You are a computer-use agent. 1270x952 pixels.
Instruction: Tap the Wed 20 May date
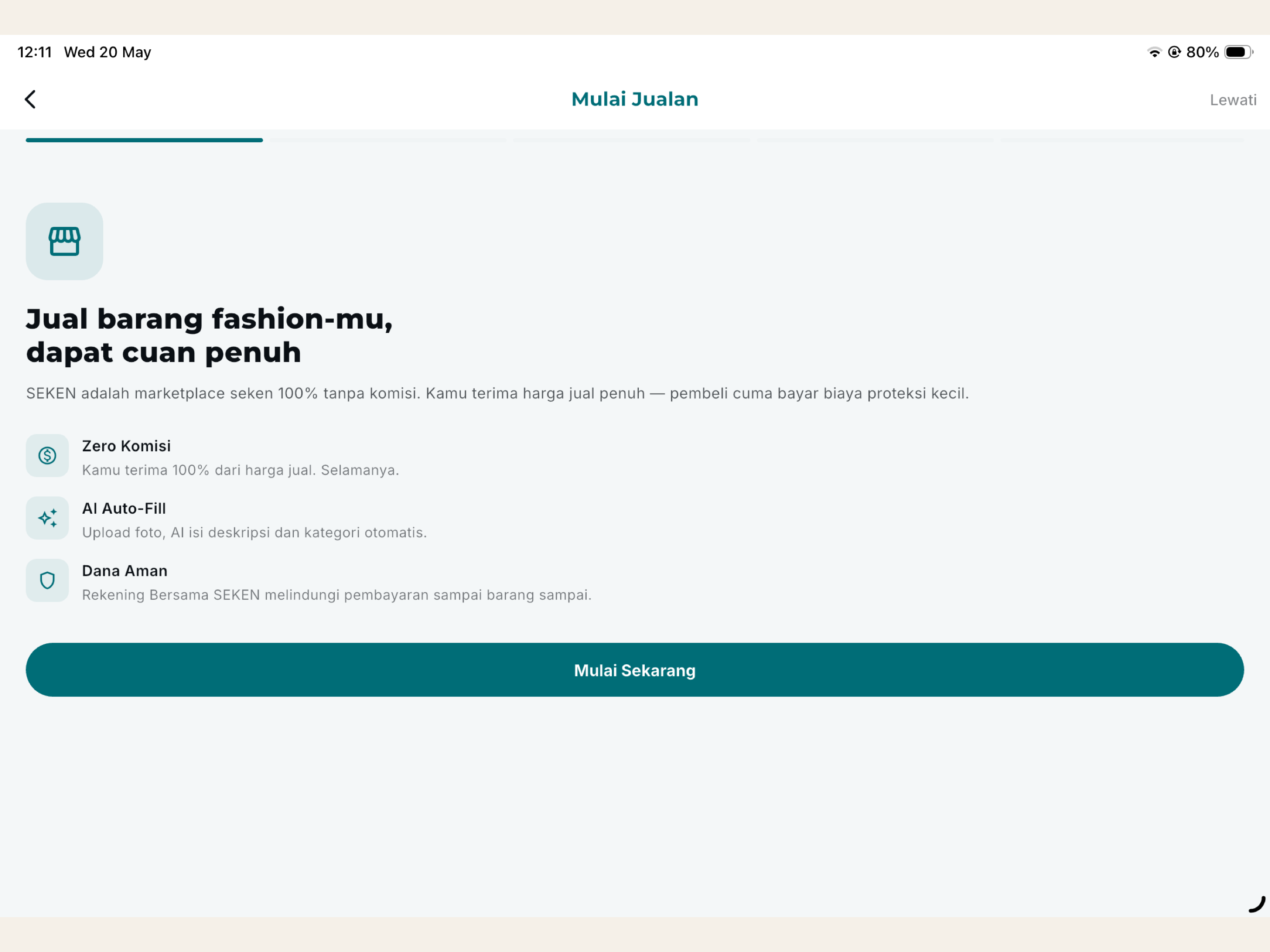107,52
